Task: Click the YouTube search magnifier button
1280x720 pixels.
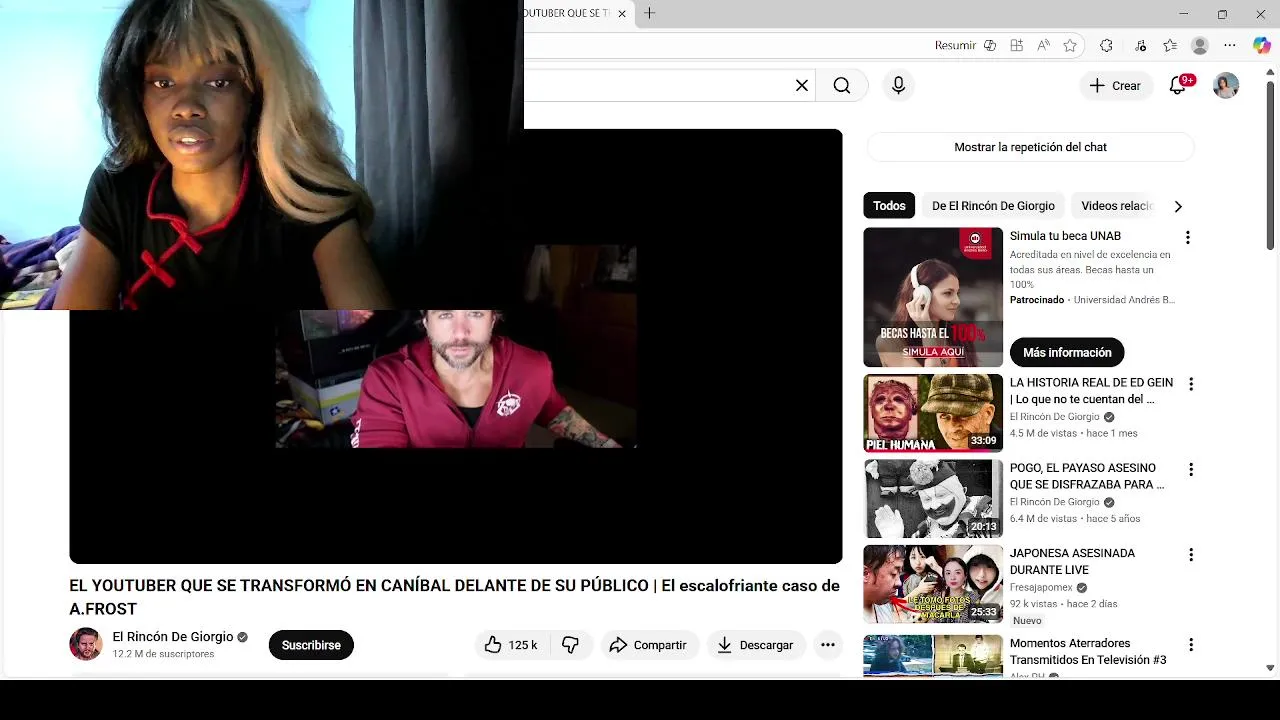Action: [x=842, y=86]
